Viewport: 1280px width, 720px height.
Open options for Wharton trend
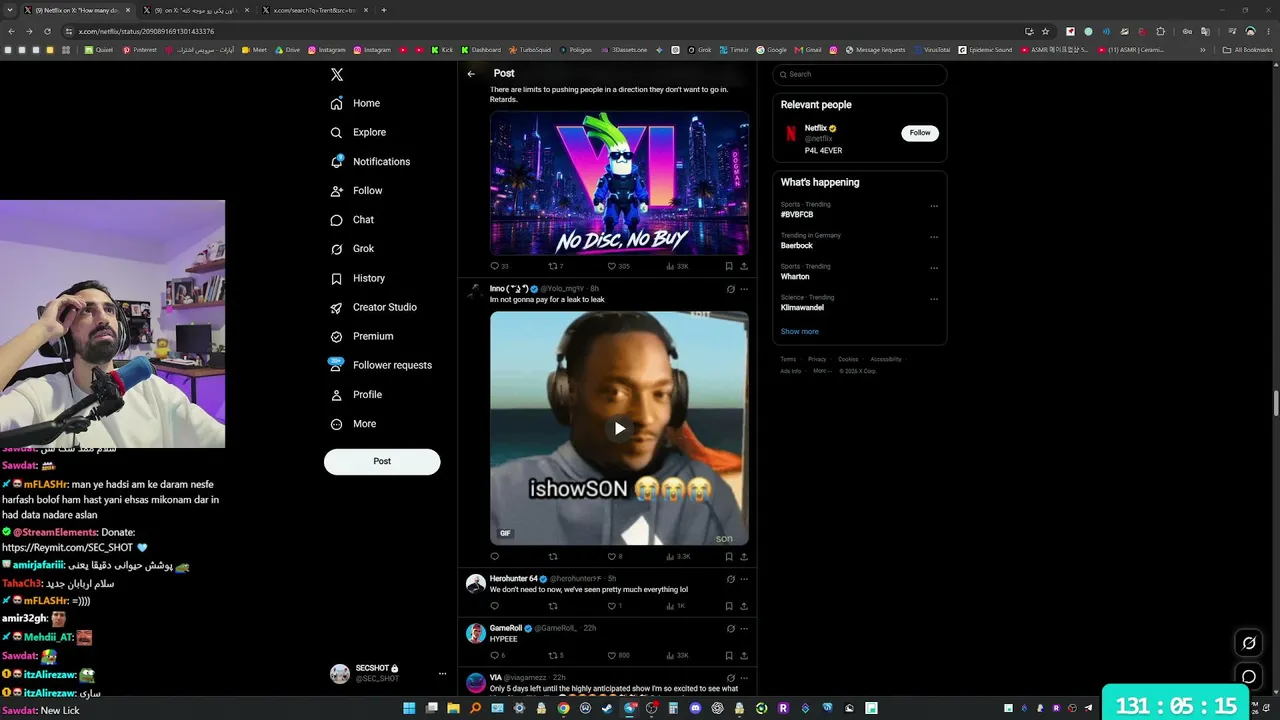(934, 268)
